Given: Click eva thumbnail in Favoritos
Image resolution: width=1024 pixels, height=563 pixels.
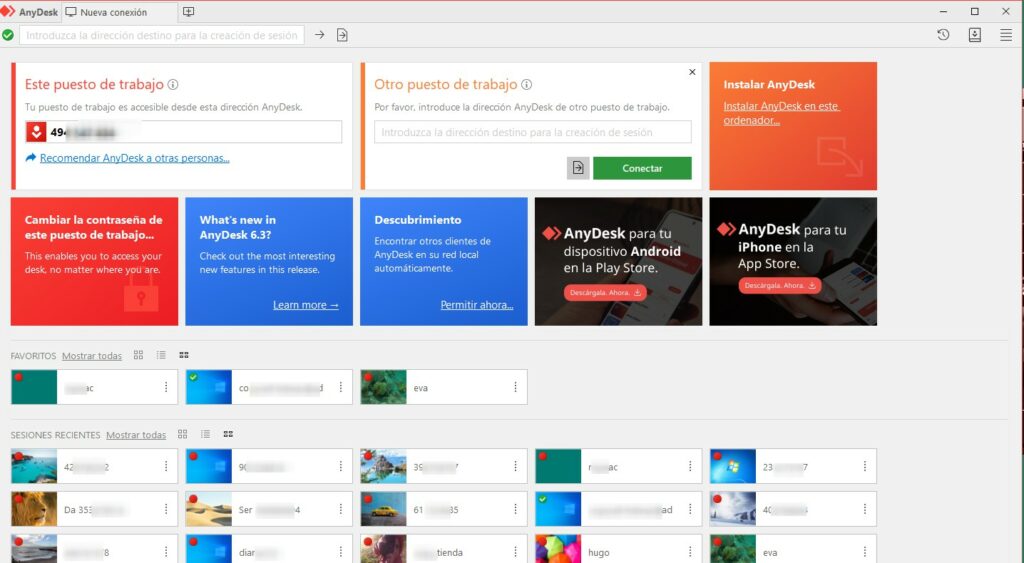Looking at the screenshot, I should pyautogui.click(x=383, y=387).
